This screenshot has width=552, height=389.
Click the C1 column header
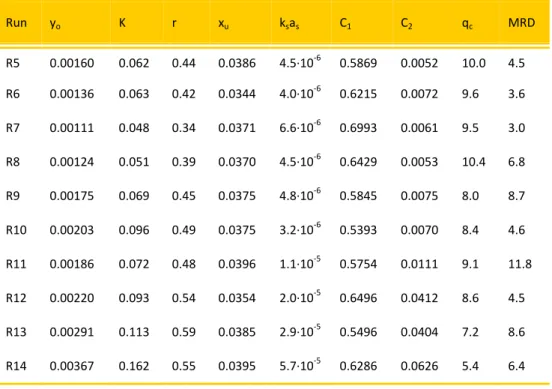pos(345,24)
